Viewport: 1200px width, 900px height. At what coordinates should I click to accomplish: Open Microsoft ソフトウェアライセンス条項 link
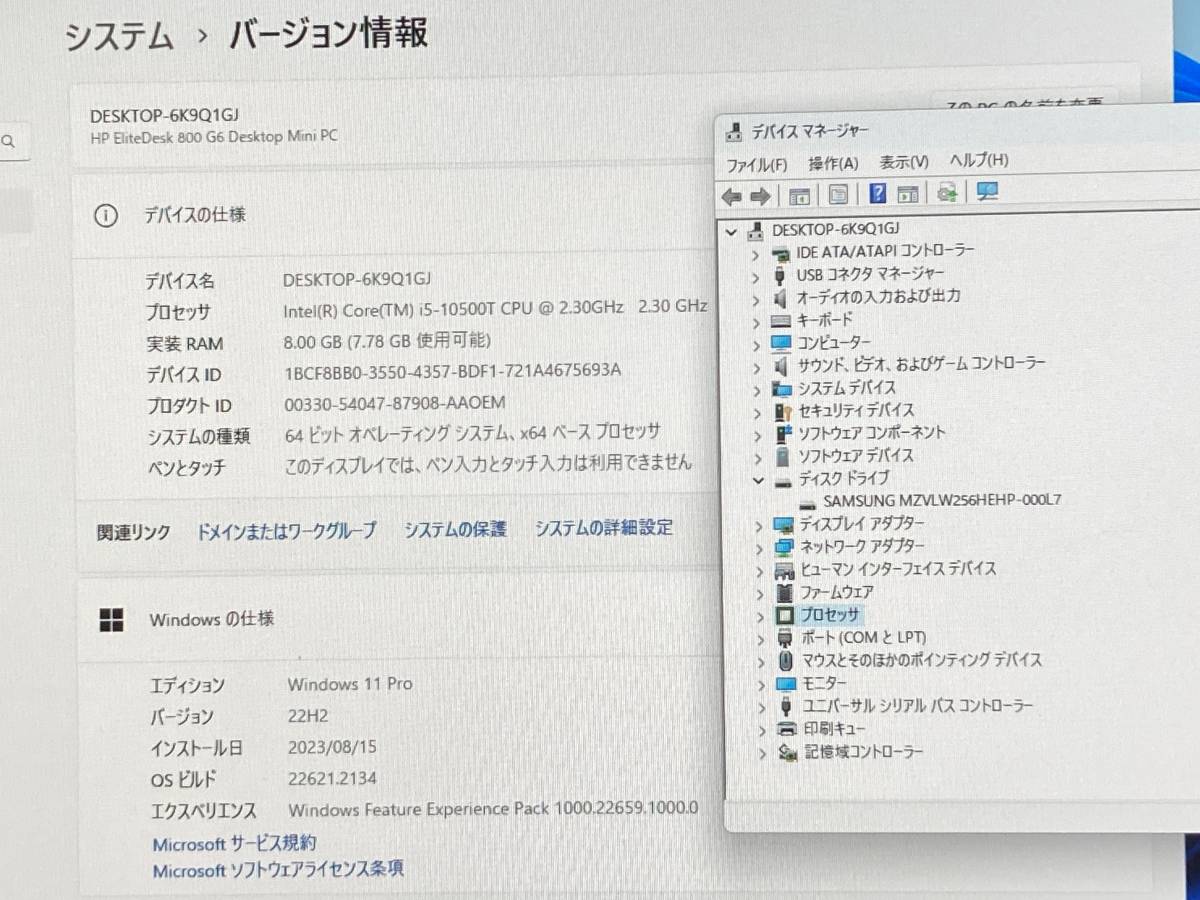278,870
